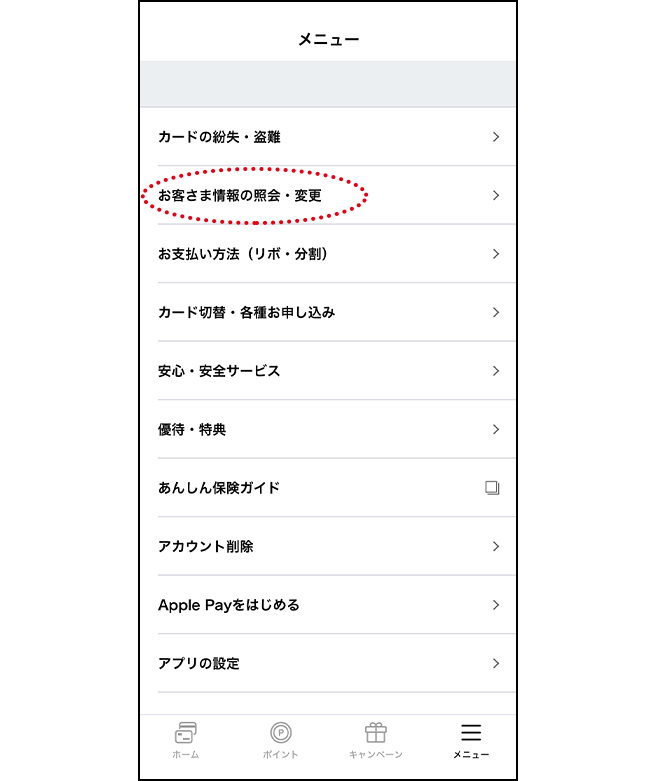This screenshot has width=655, height=781.
Task: Choose カード切替・各種お申し込み
Action: (328, 312)
